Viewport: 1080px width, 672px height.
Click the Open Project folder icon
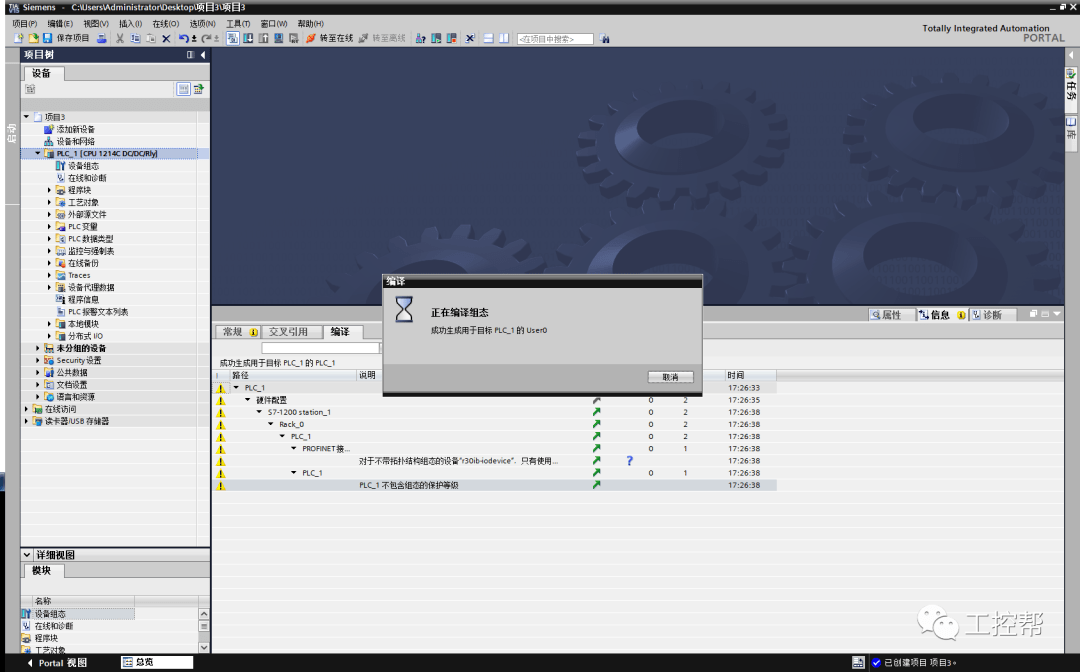pos(32,39)
